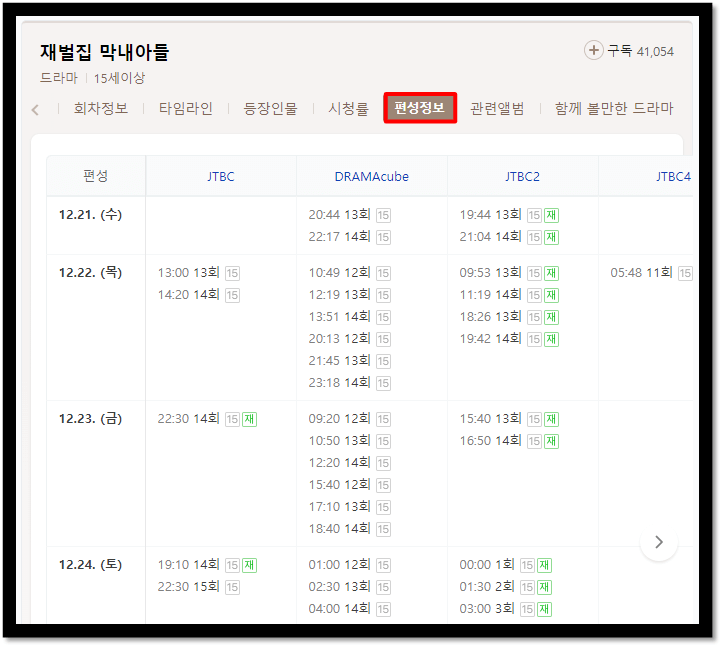Click the left arrow before 회차정보 tab

[x=35, y=110]
